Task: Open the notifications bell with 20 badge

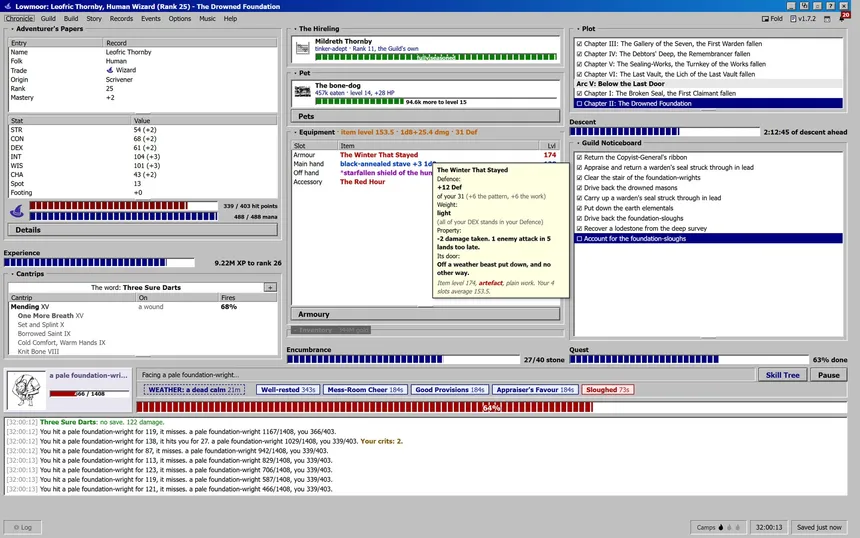Action: 844,18
